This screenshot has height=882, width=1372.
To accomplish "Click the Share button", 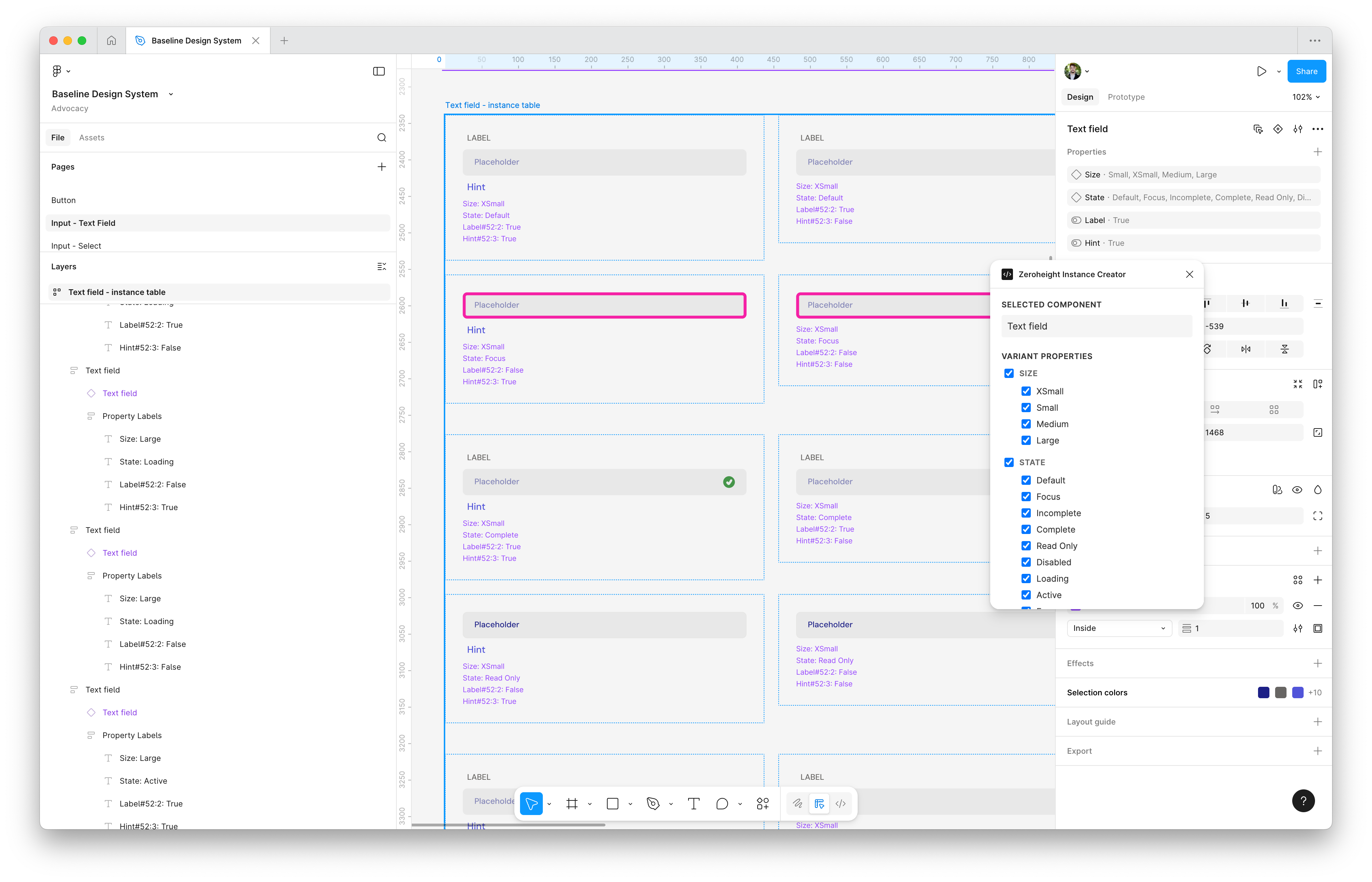I will [1306, 71].
